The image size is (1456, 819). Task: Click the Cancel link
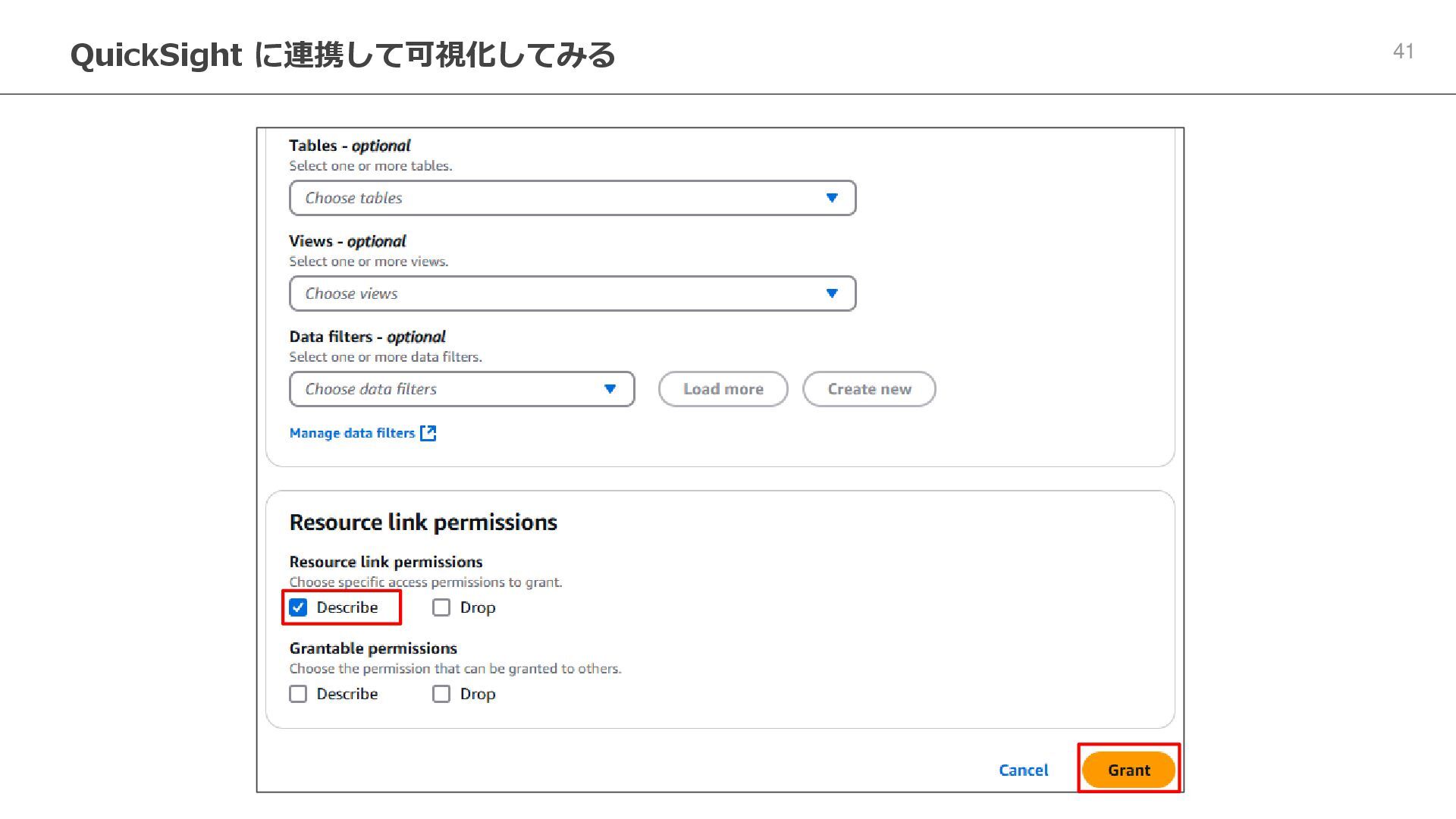(x=1023, y=770)
